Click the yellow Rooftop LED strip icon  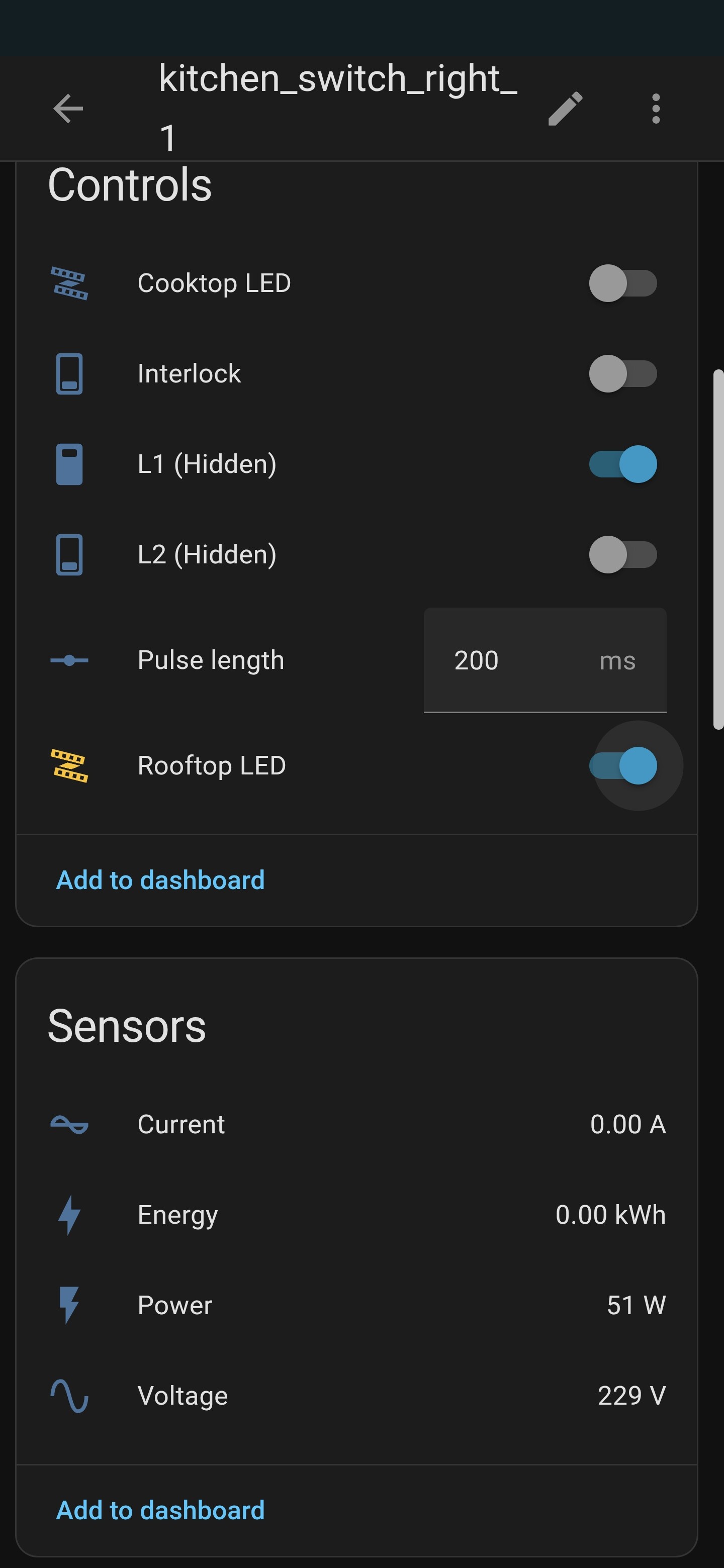point(69,766)
